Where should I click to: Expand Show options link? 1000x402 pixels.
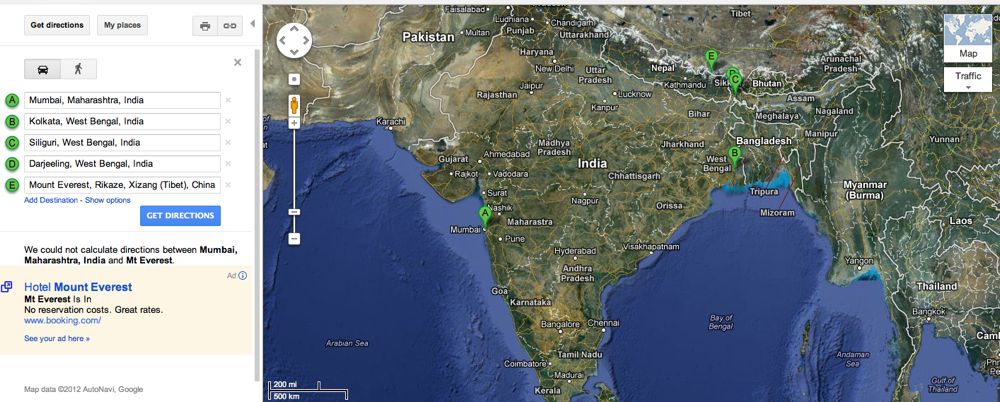click(x=108, y=200)
